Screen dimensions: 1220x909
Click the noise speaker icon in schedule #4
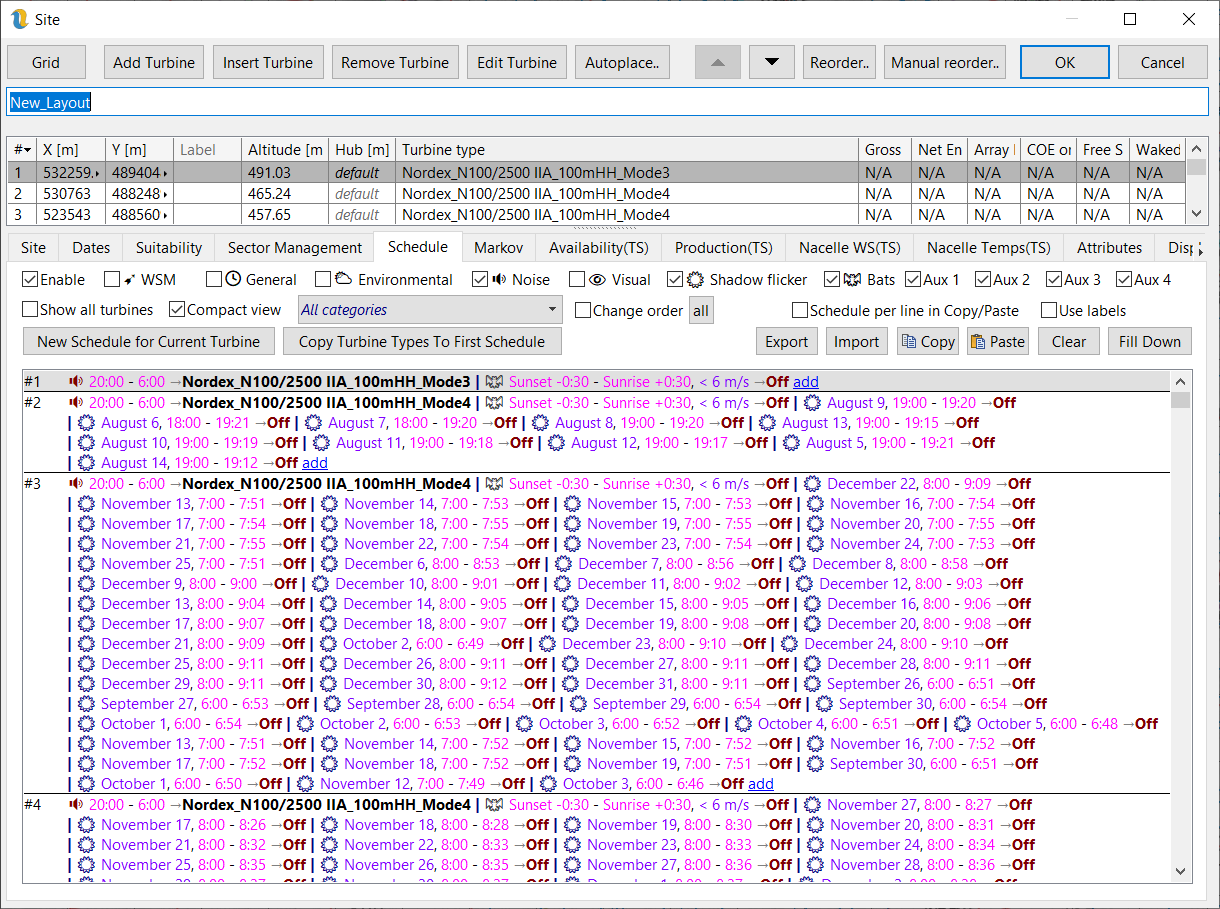(76, 805)
